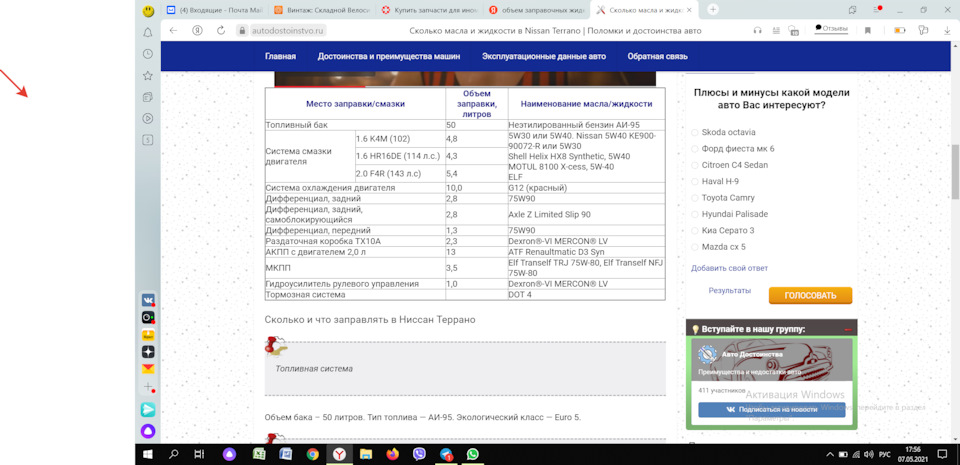Open Viber from taskbar
This screenshot has height=465, width=960.
419,455
